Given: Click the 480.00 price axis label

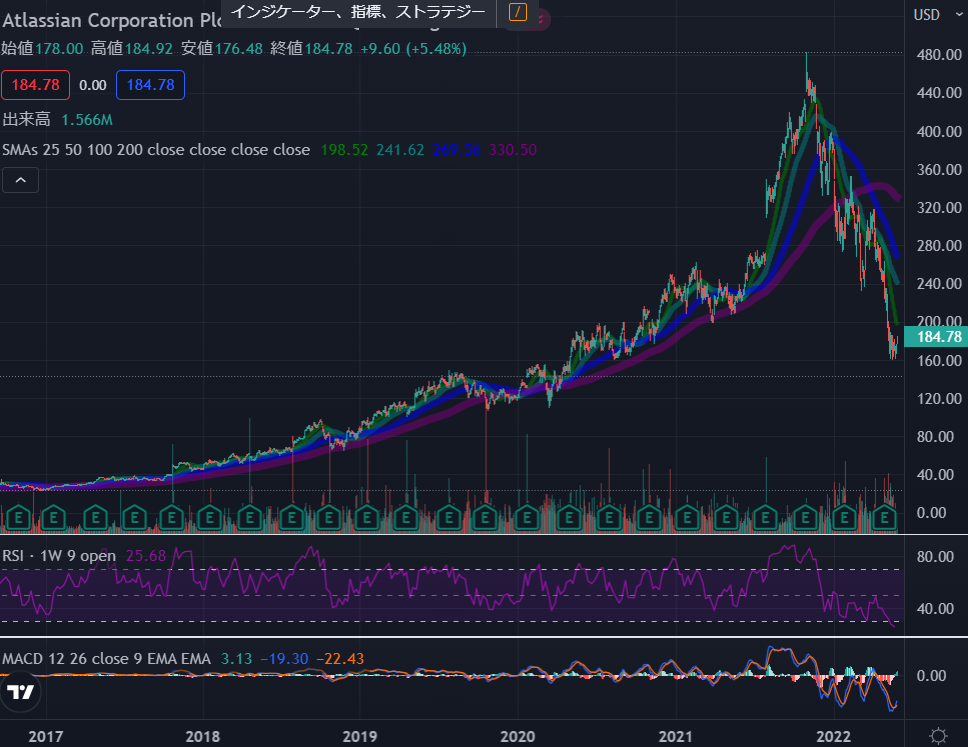Looking at the screenshot, I should click(939, 54).
